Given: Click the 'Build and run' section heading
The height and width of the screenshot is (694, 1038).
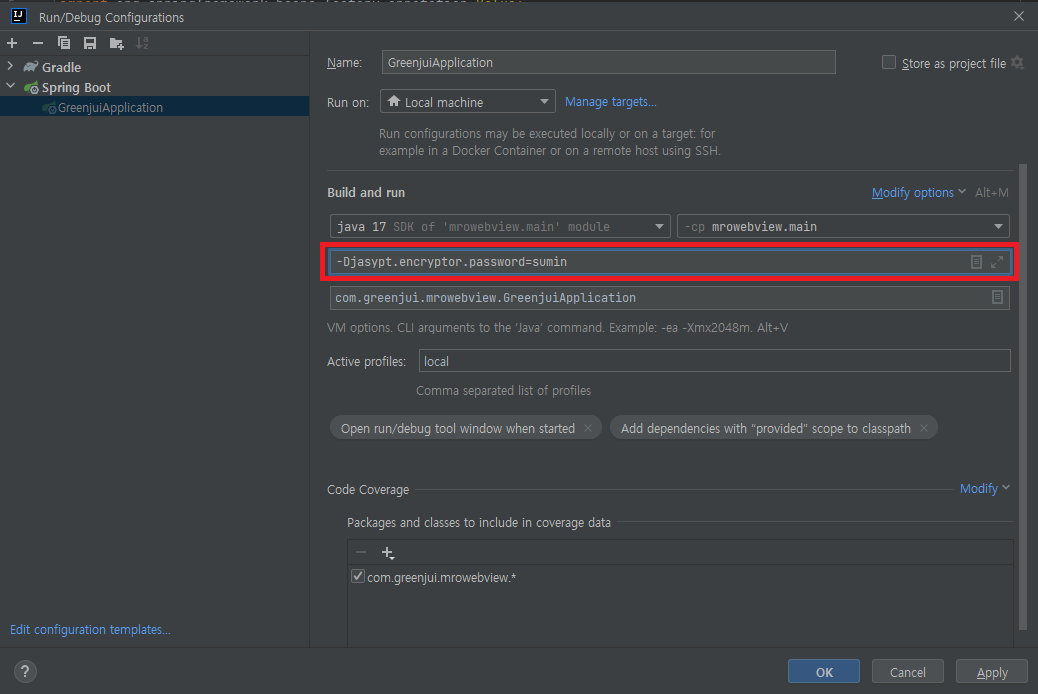Looking at the screenshot, I should point(366,192).
